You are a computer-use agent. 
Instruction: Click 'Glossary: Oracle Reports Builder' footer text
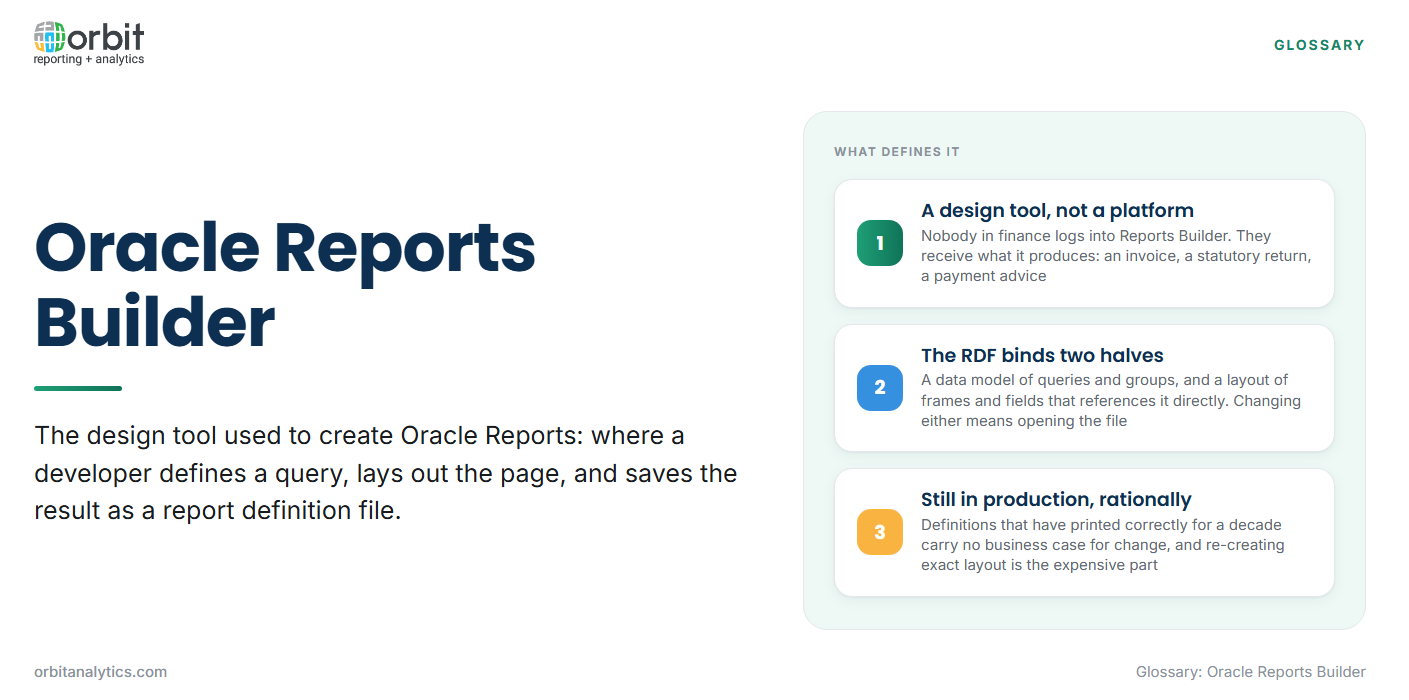coord(1250,672)
